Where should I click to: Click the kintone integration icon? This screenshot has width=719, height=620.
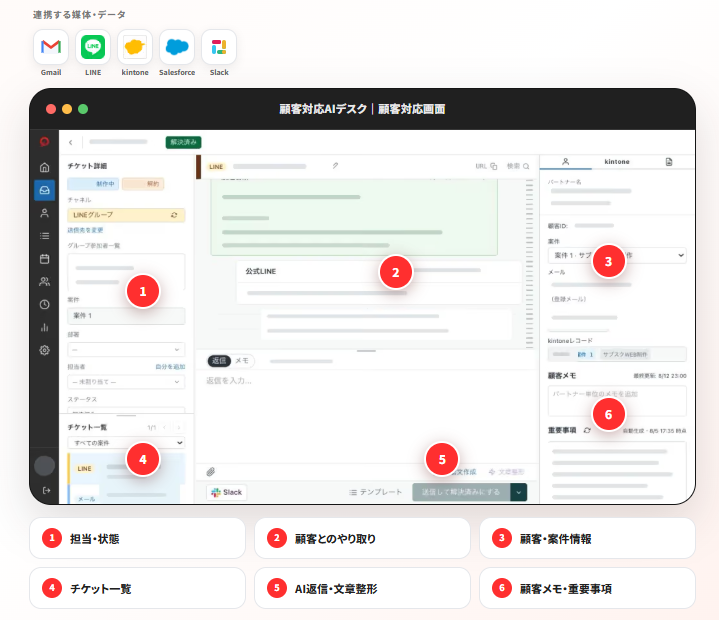[x=135, y=47]
